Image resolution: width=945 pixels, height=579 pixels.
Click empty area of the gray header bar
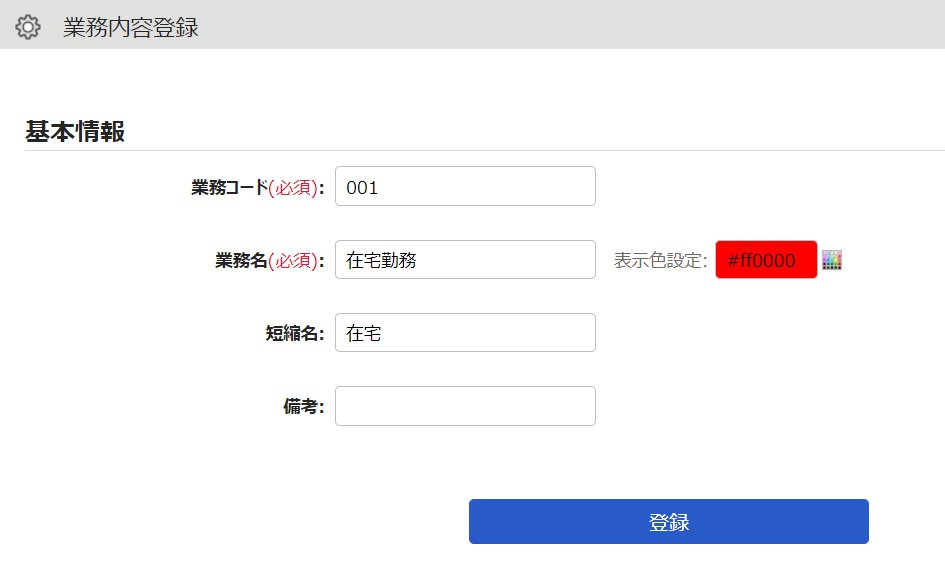pos(542,25)
